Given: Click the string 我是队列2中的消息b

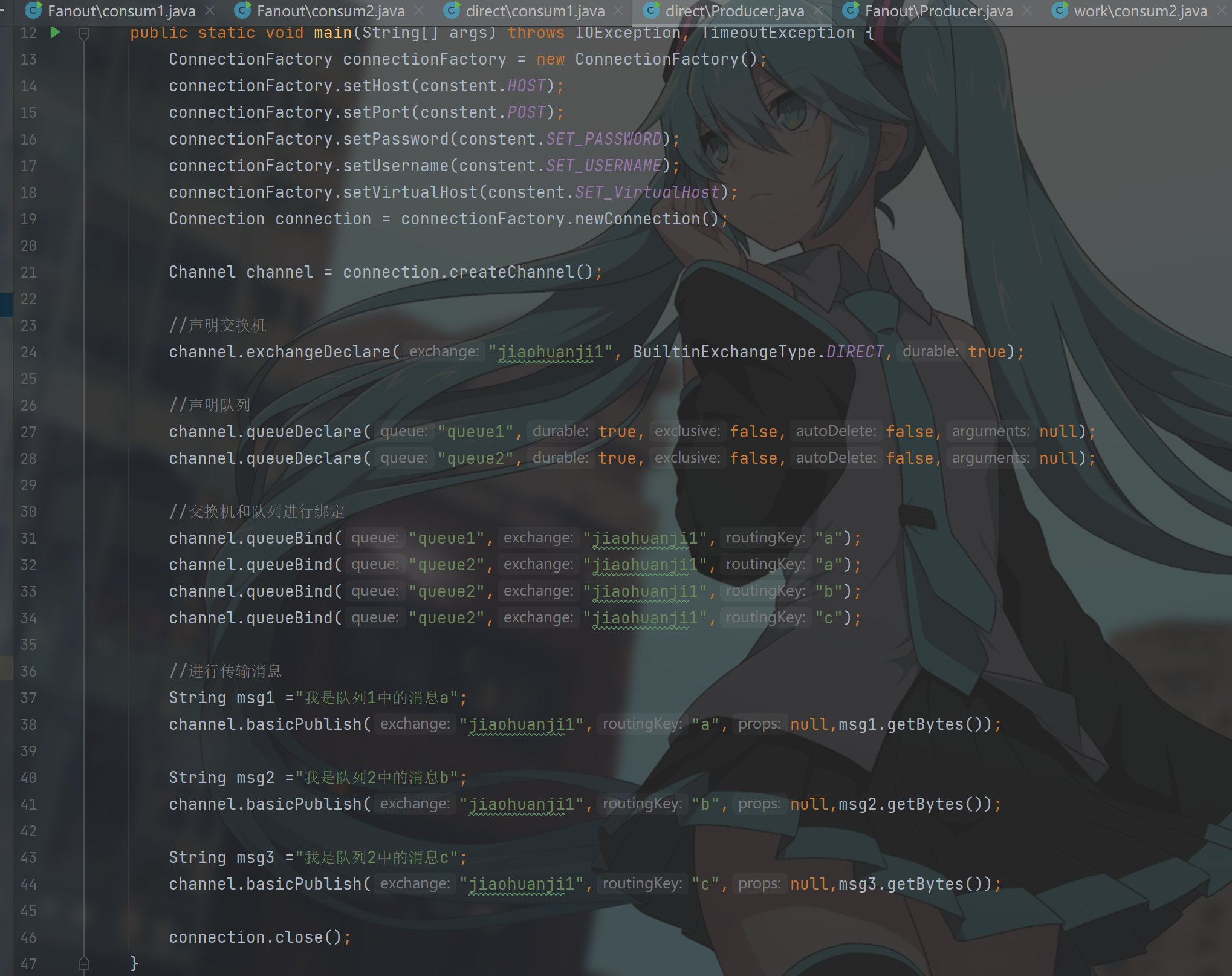Looking at the screenshot, I should (x=377, y=778).
